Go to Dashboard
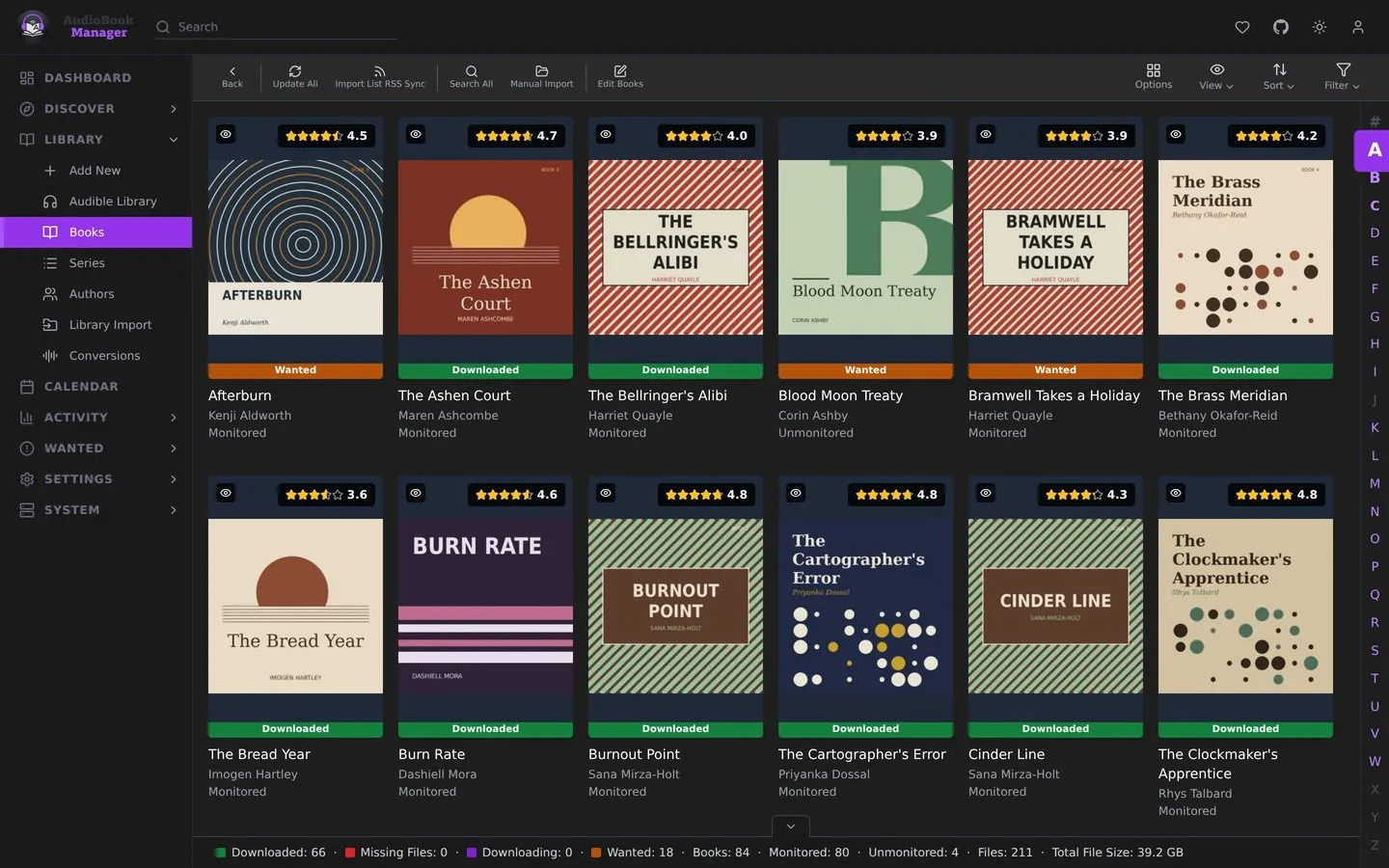The height and width of the screenshot is (868, 1389). 96,78
